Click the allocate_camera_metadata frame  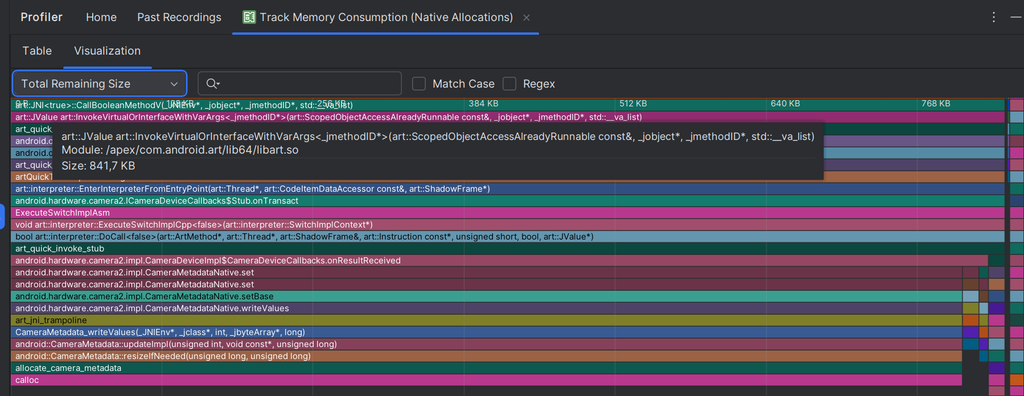(x=487, y=368)
